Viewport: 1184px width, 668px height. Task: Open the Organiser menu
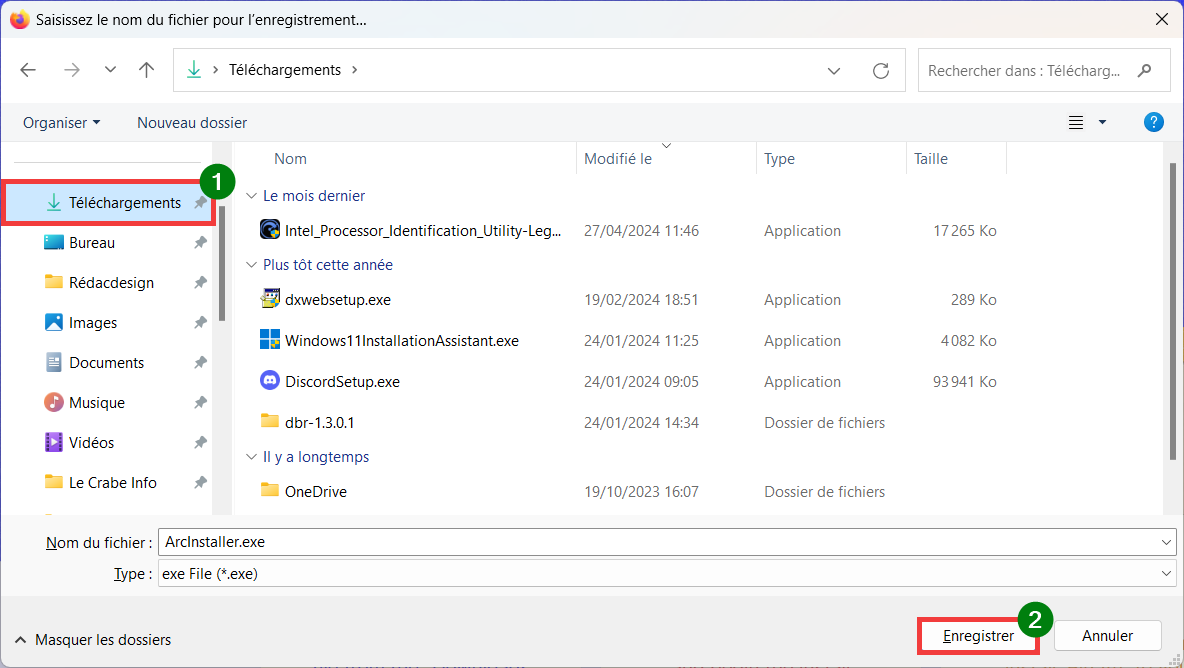61,123
